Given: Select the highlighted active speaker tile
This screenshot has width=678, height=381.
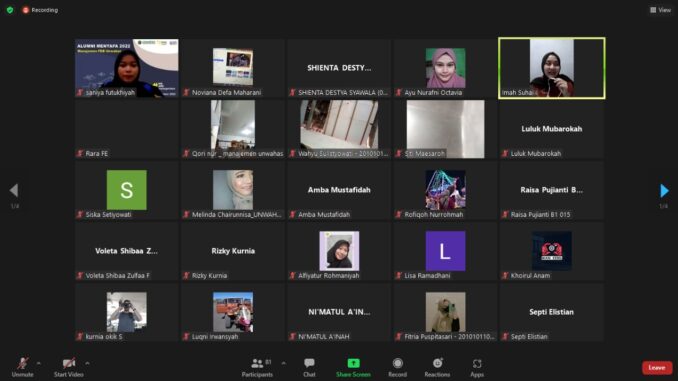Looking at the screenshot, I should coord(552,68).
